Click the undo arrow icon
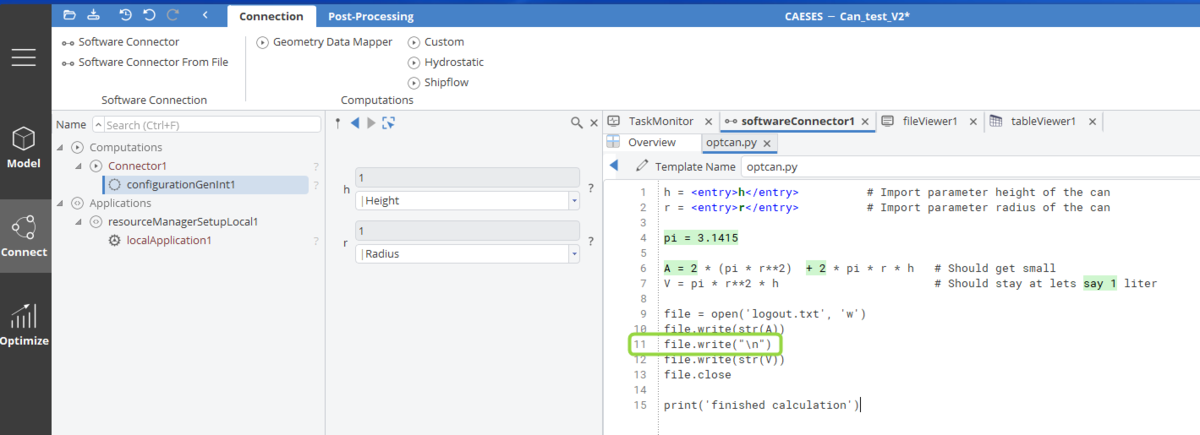The image size is (1200, 435). (x=149, y=15)
